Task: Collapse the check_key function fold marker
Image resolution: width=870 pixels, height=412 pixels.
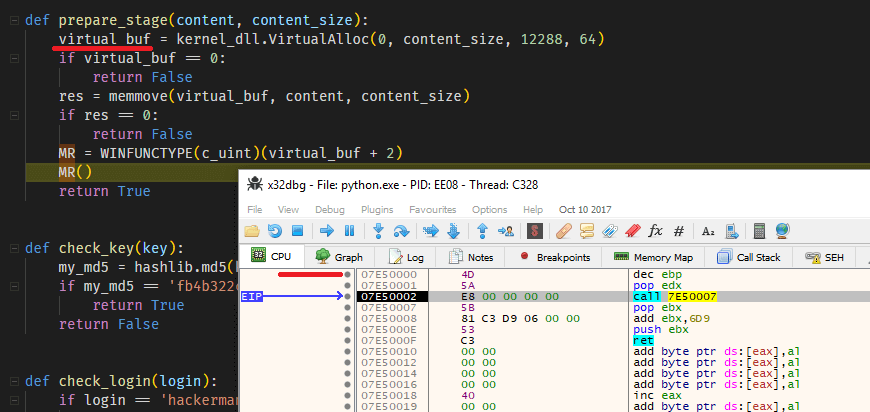Action: 14,248
